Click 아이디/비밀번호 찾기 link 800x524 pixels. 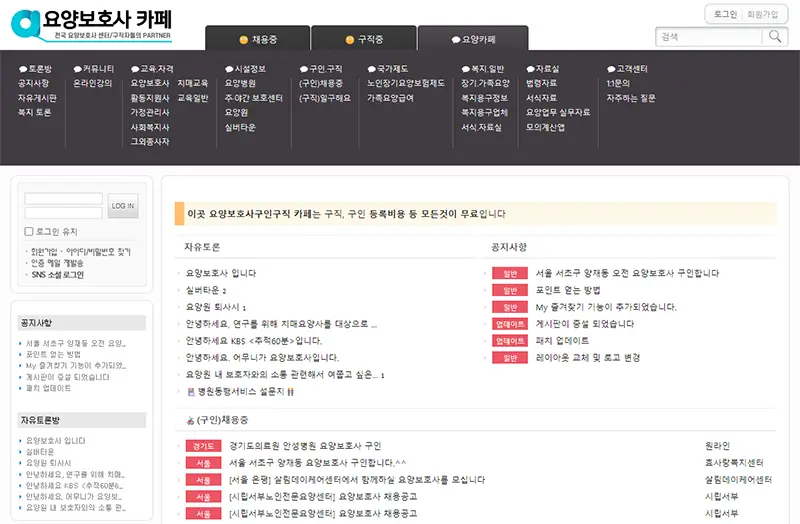98,252
